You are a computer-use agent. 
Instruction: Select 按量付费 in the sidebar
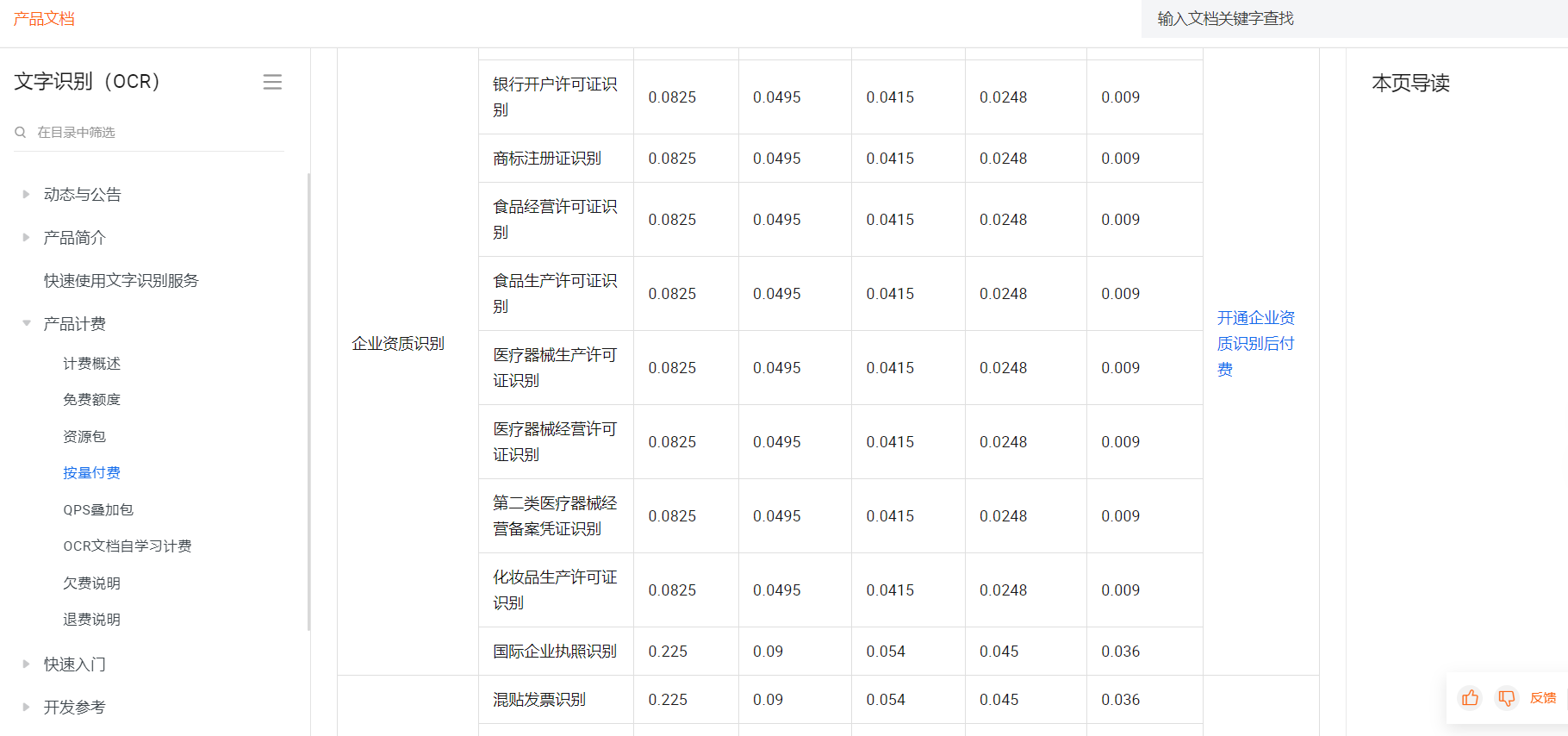click(91, 473)
